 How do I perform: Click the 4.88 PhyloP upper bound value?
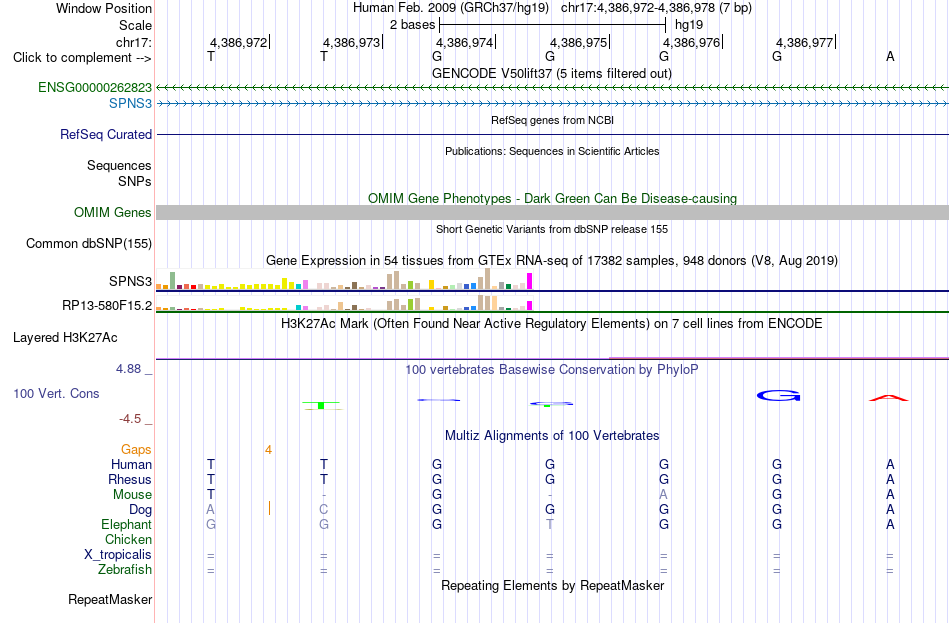coord(128,368)
